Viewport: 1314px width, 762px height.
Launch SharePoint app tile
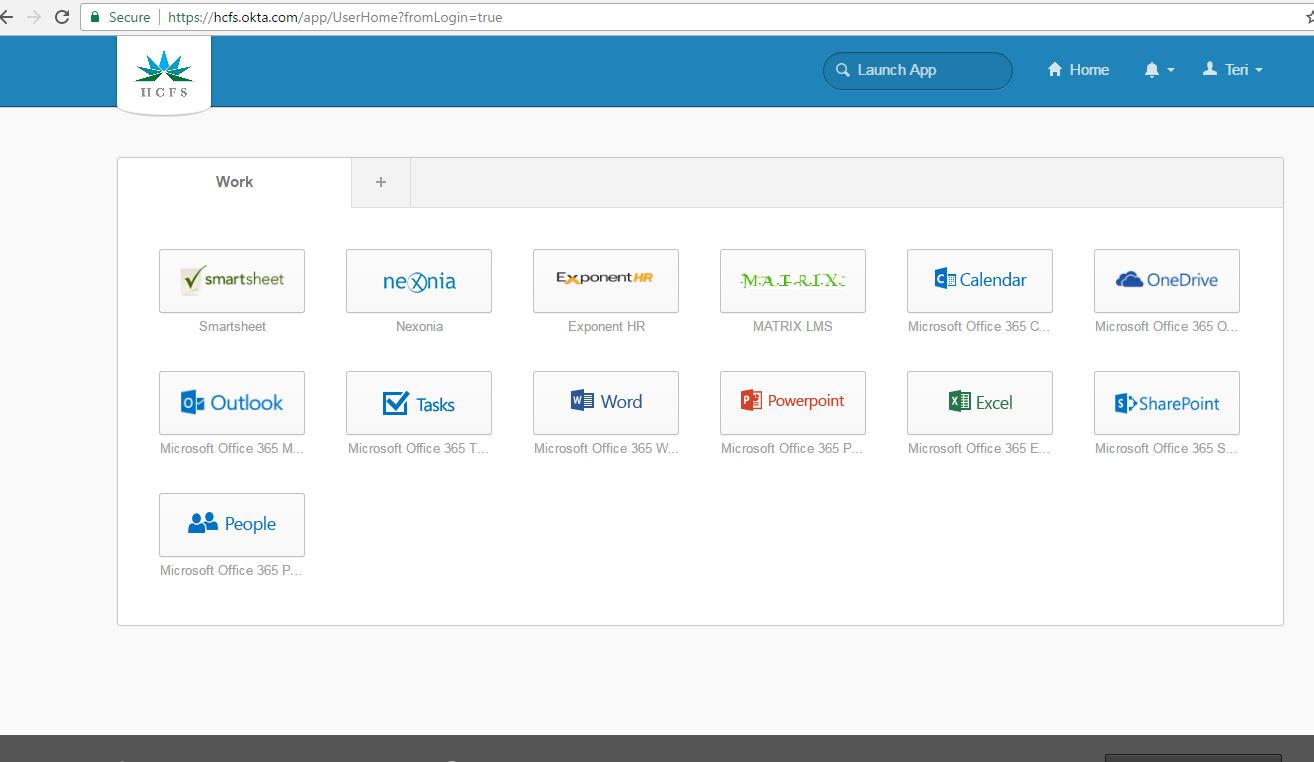(1167, 403)
